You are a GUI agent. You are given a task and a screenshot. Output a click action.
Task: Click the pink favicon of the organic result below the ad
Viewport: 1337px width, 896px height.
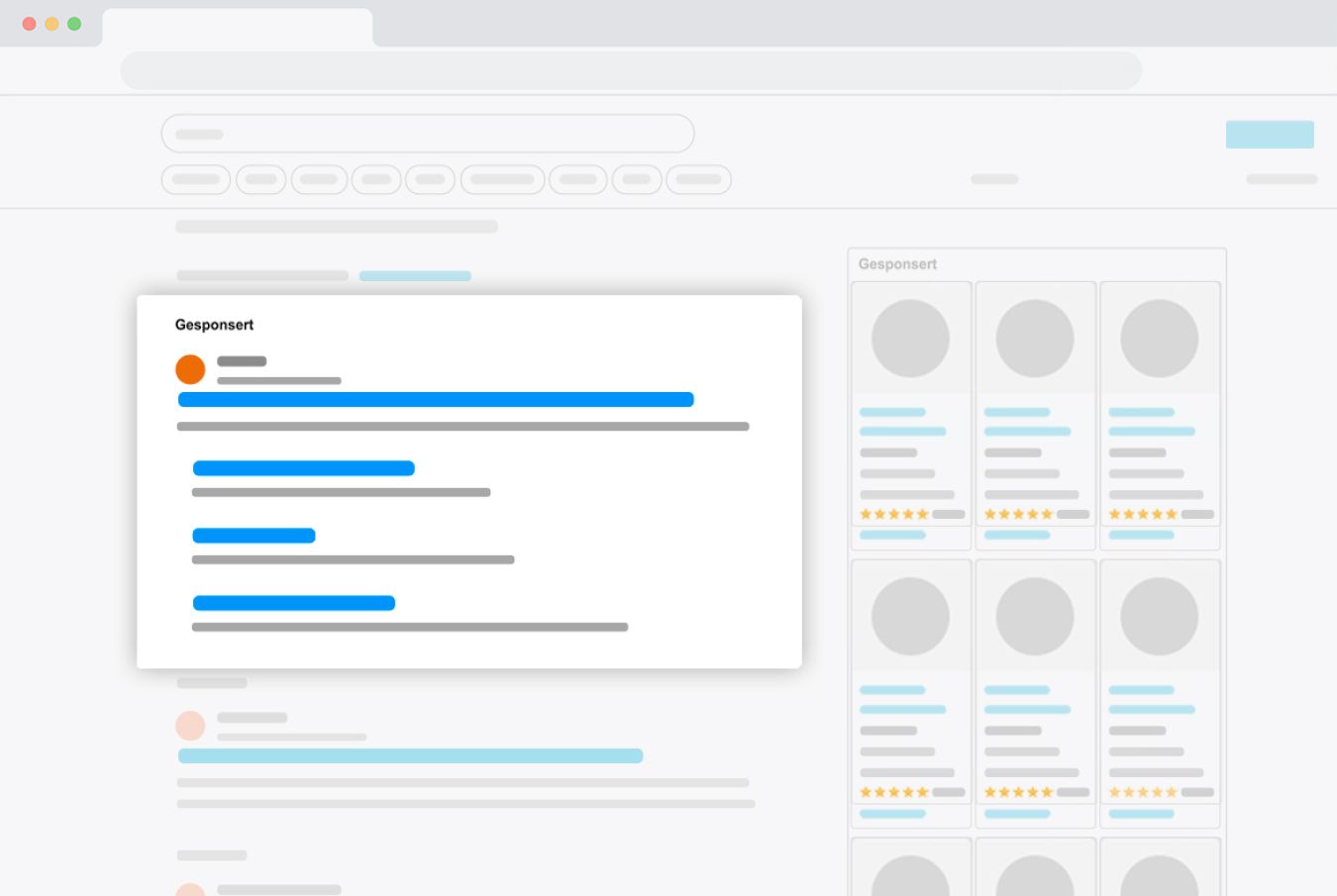point(190,725)
